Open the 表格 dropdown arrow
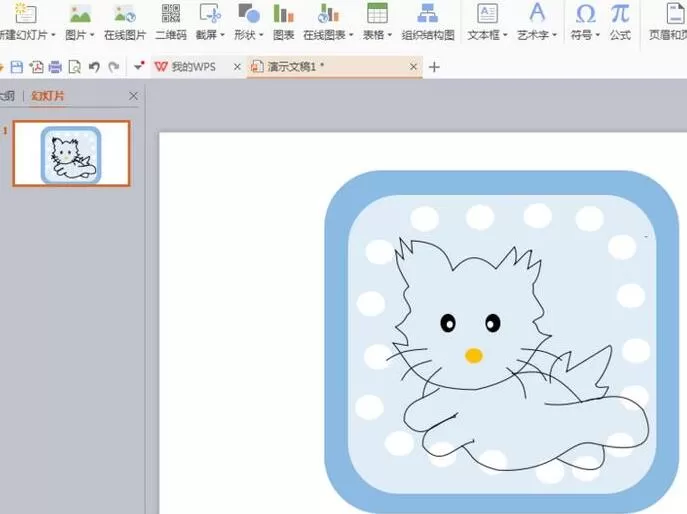This screenshot has height=514, width=687. click(x=390, y=35)
